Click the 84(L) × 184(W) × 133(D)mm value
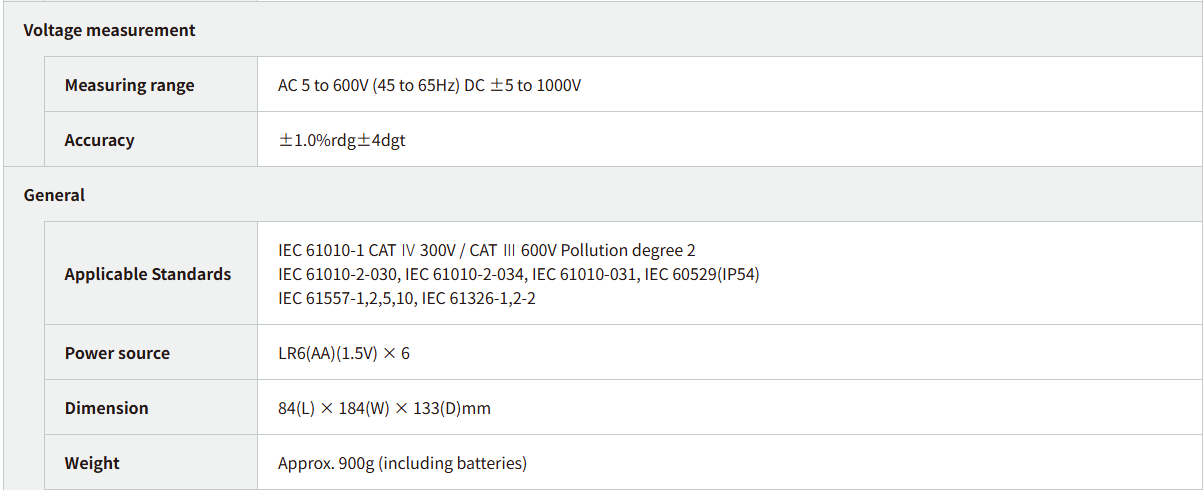 384,408
